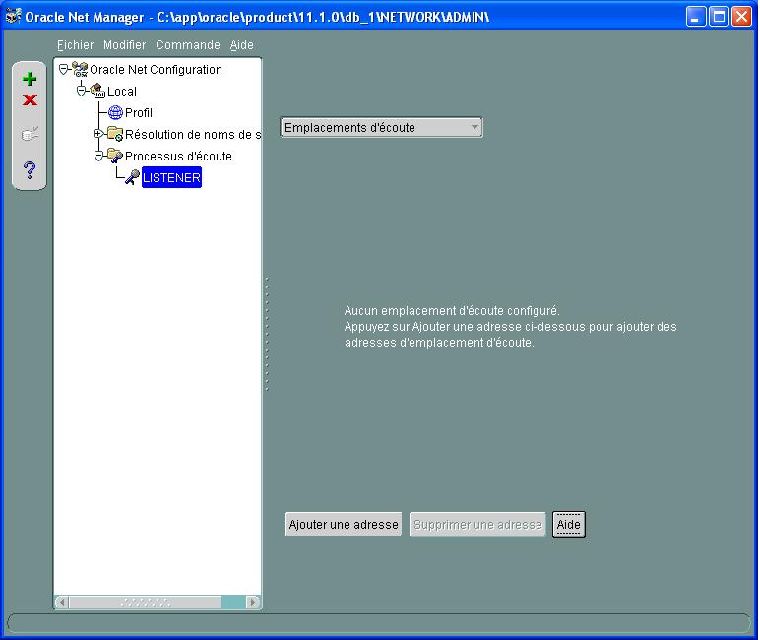760x640 pixels.
Task: Minimize the Oracle Net Manager window
Action: (x=696, y=17)
